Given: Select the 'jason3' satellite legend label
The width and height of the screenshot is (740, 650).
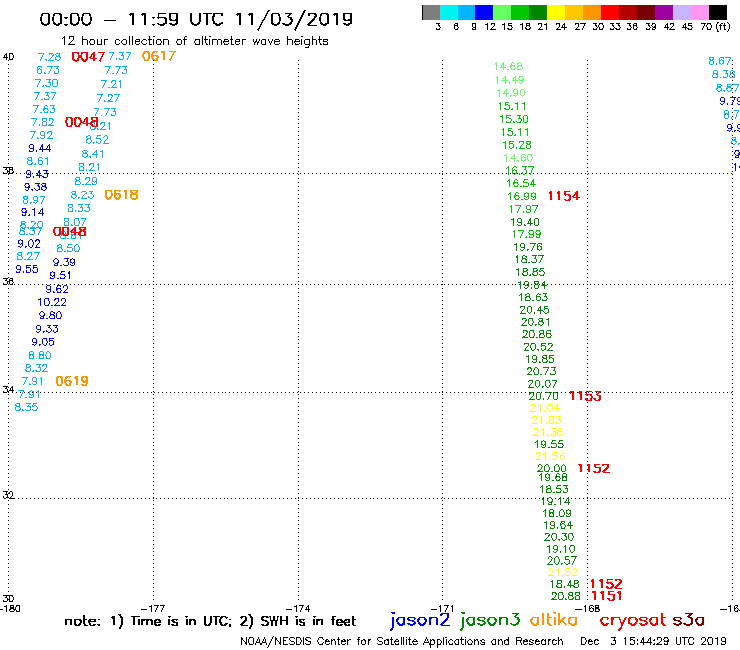Looking at the screenshot, I should point(490,620).
